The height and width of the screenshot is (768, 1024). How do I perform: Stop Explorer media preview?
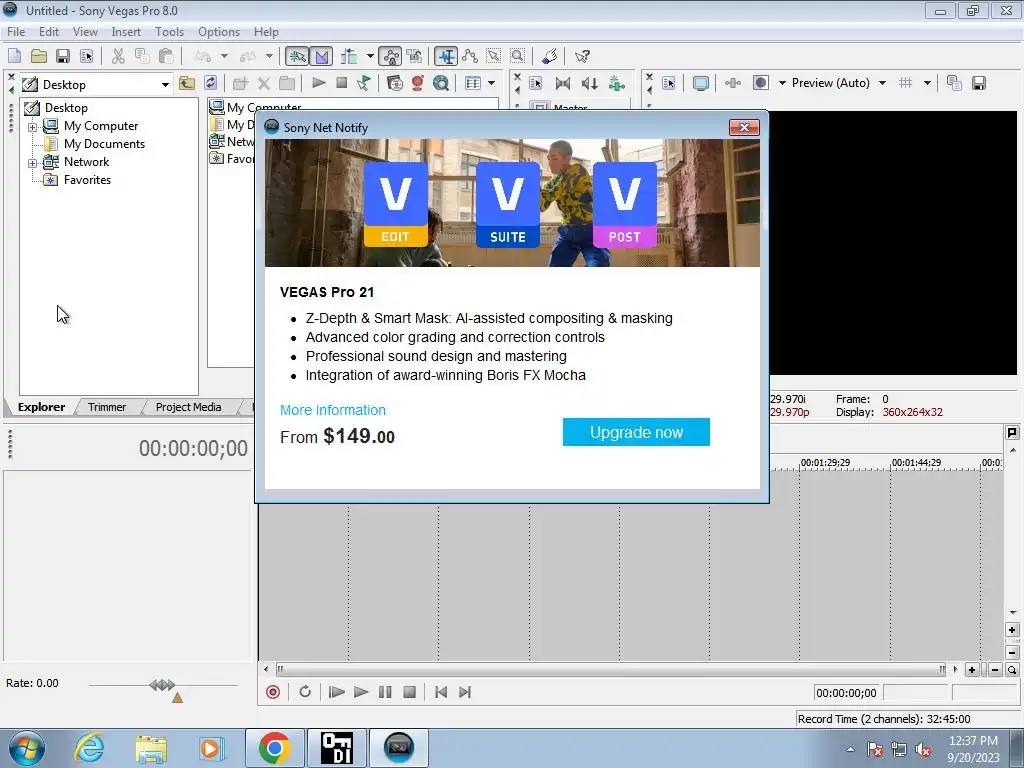(341, 83)
